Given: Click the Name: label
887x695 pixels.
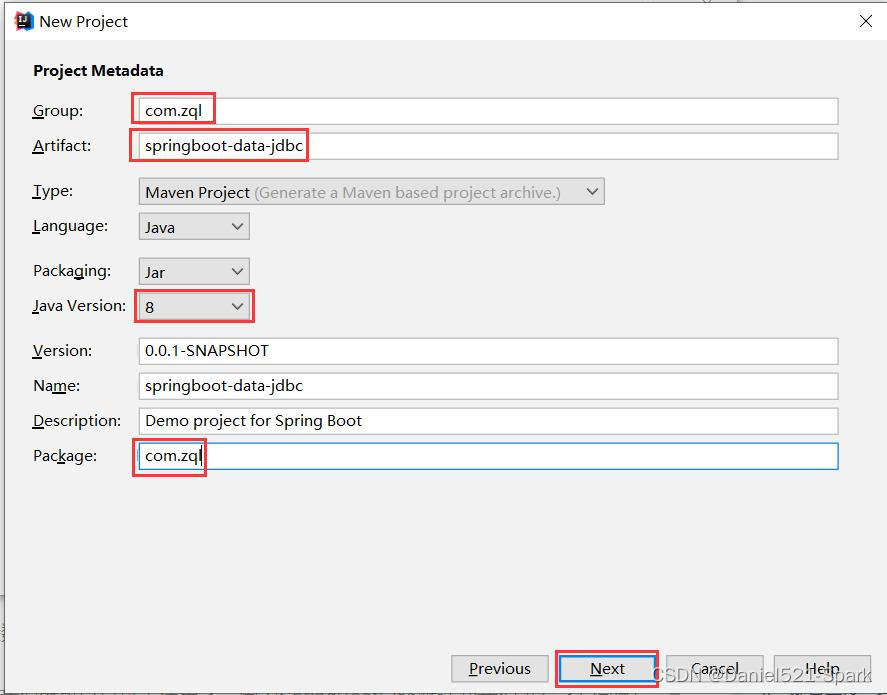Looking at the screenshot, I should [57, 386].
